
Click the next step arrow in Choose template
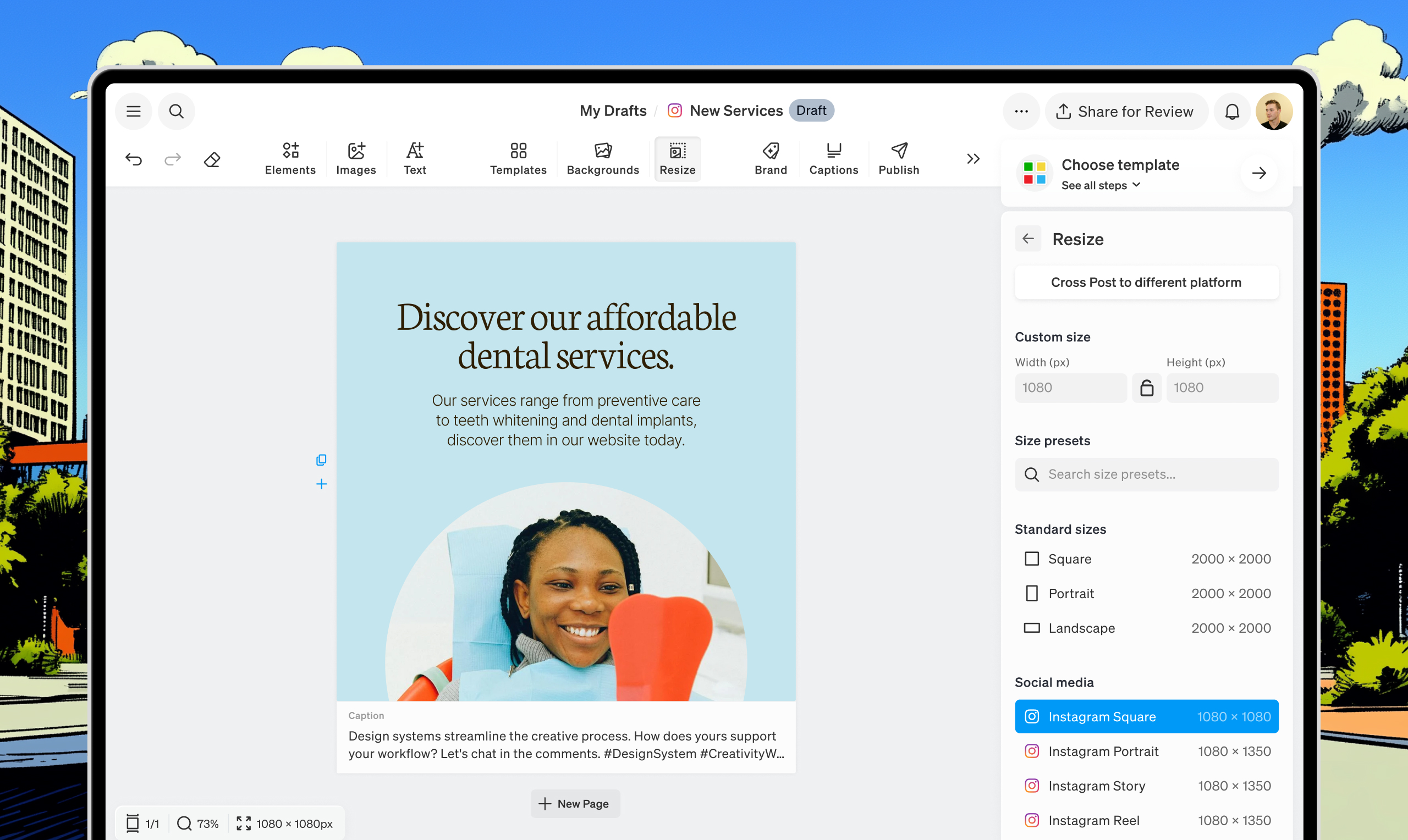click(1259, 173)
